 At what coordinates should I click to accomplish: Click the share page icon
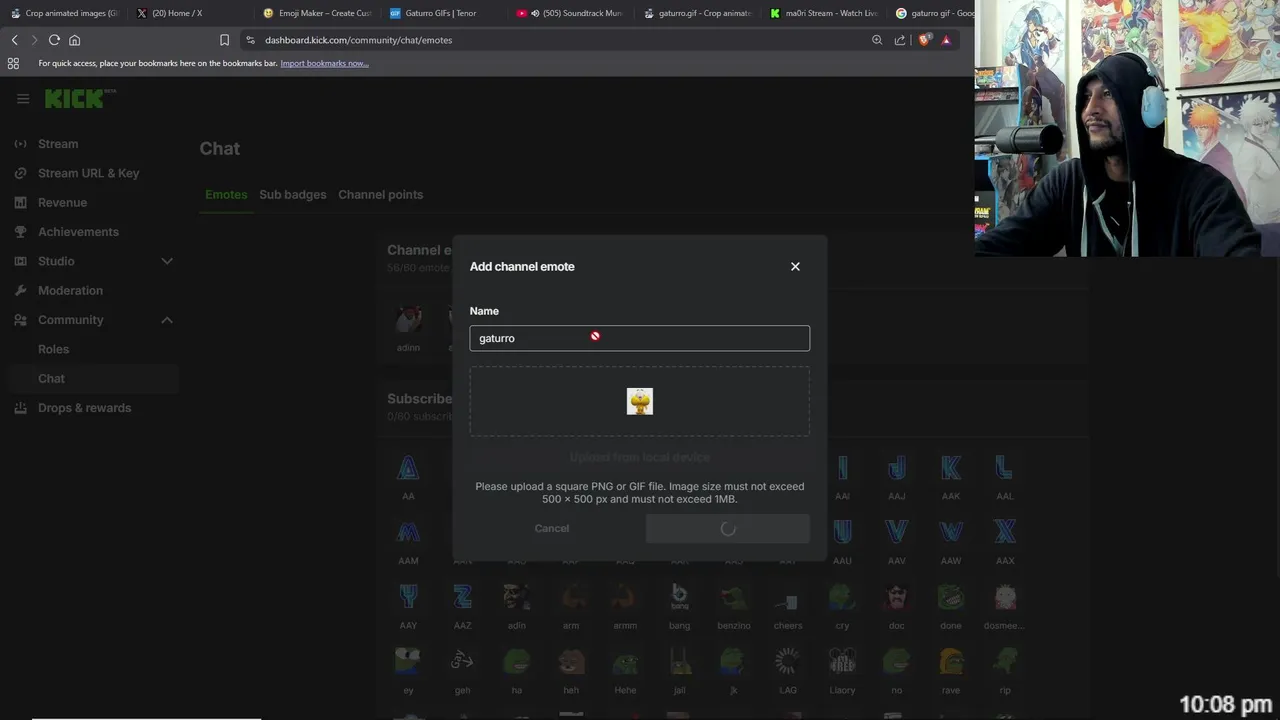(900, 40)
